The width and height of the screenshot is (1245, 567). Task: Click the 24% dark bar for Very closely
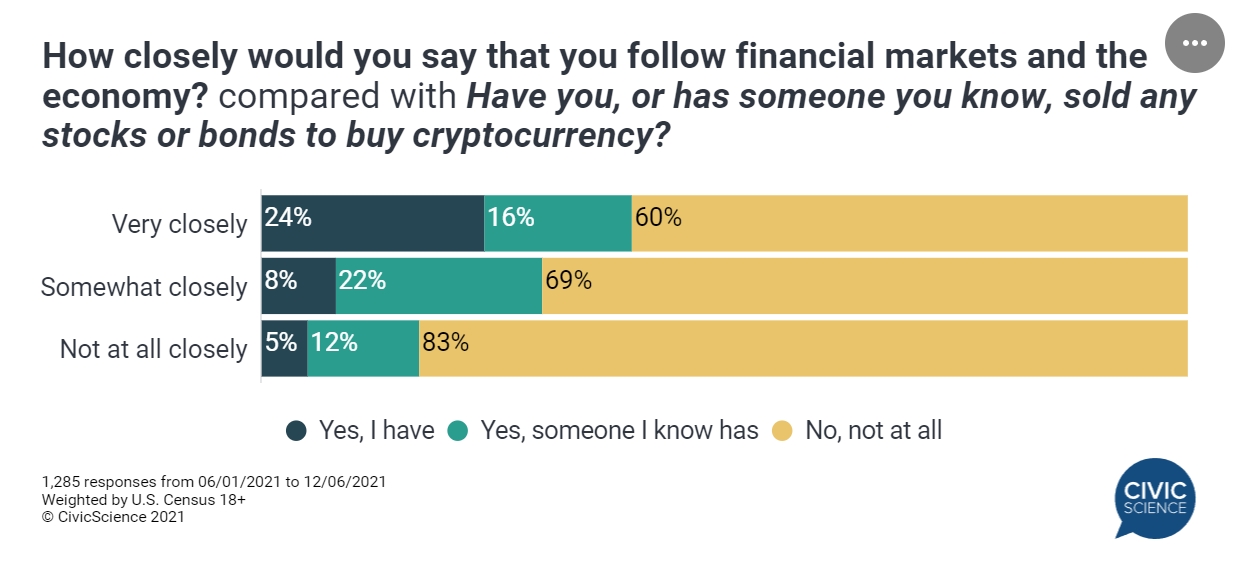373,223
